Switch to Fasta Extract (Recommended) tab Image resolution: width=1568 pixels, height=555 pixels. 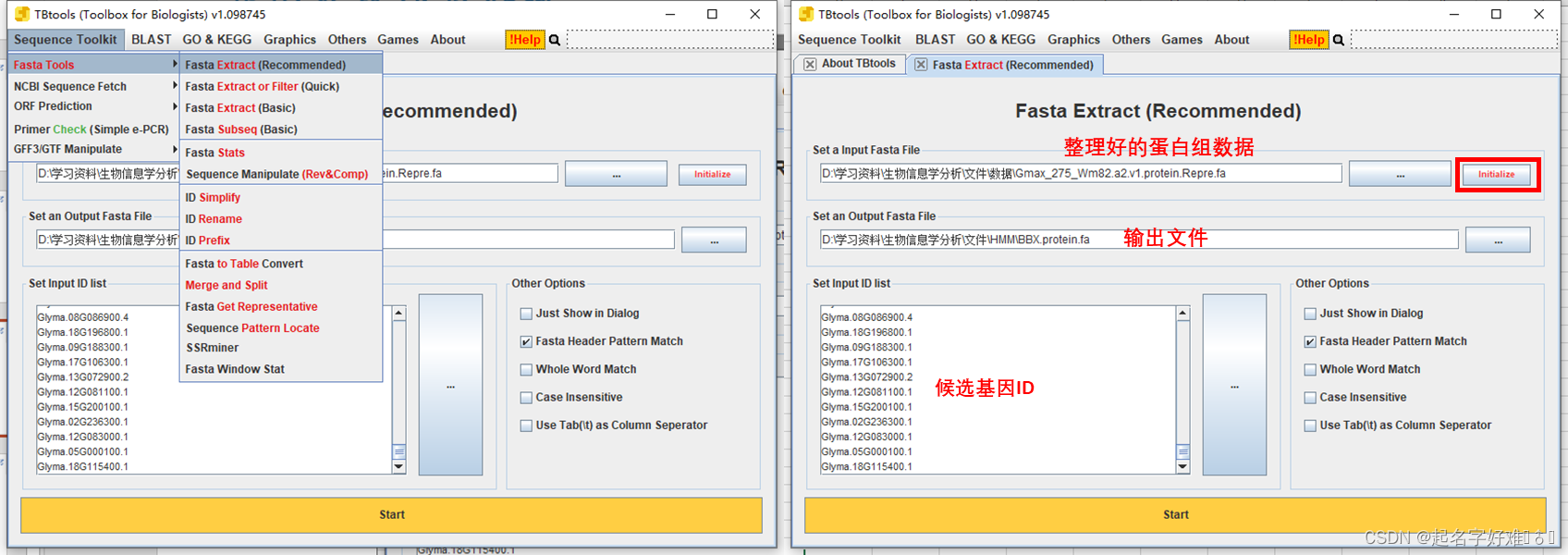pos(1005,65)
